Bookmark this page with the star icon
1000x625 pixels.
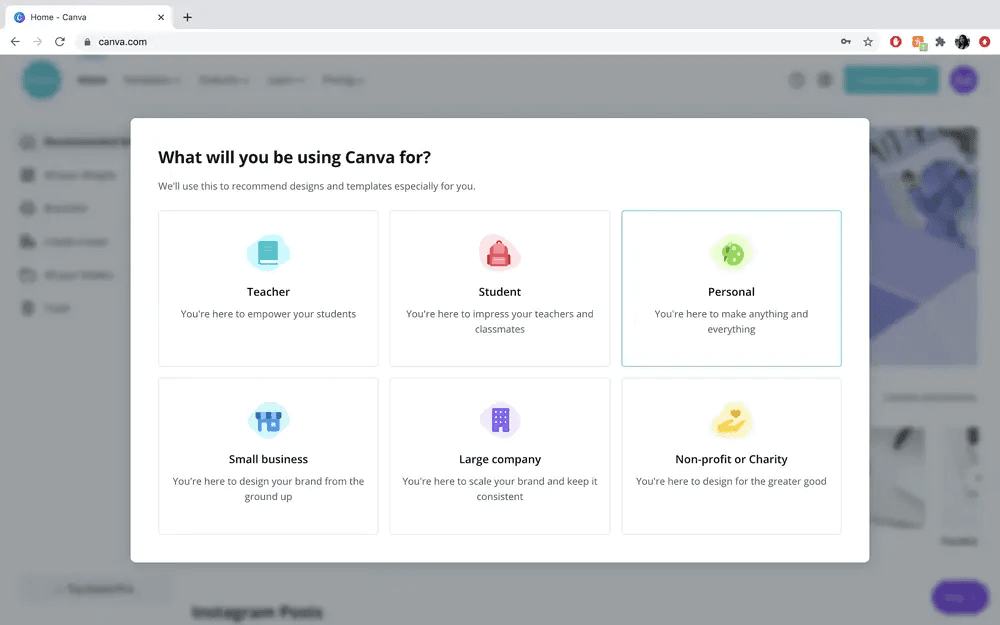pos(868,42)
